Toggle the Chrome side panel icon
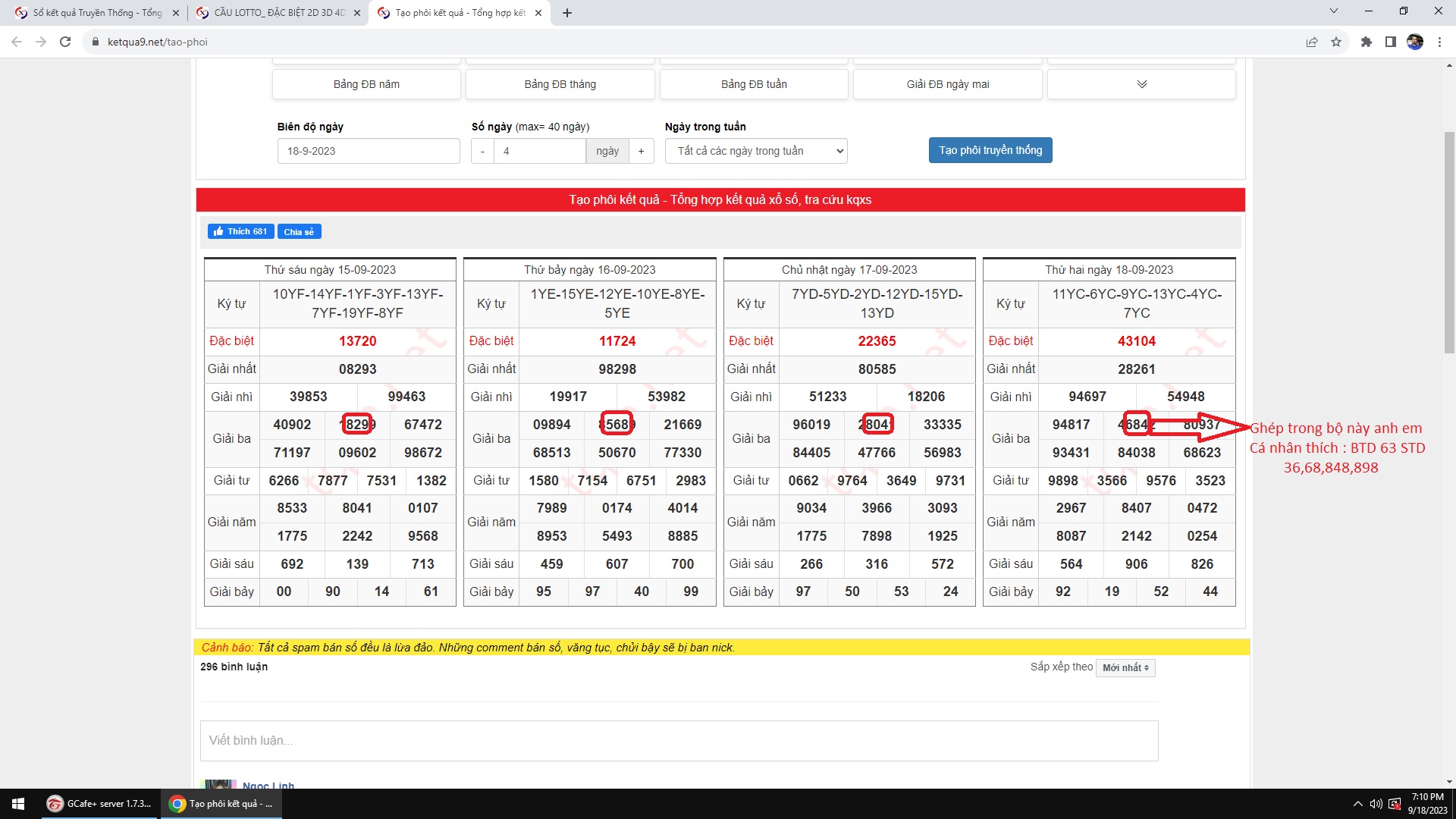Viewport: 1456px width, 819px height. [1391, 42]
